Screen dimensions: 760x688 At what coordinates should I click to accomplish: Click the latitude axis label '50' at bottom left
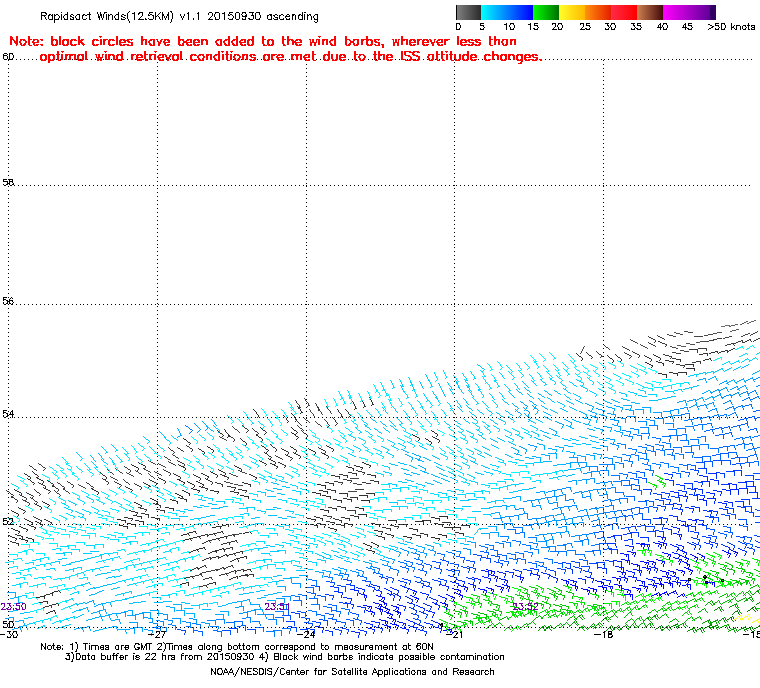pyautogui.click(x=8, y=624)
